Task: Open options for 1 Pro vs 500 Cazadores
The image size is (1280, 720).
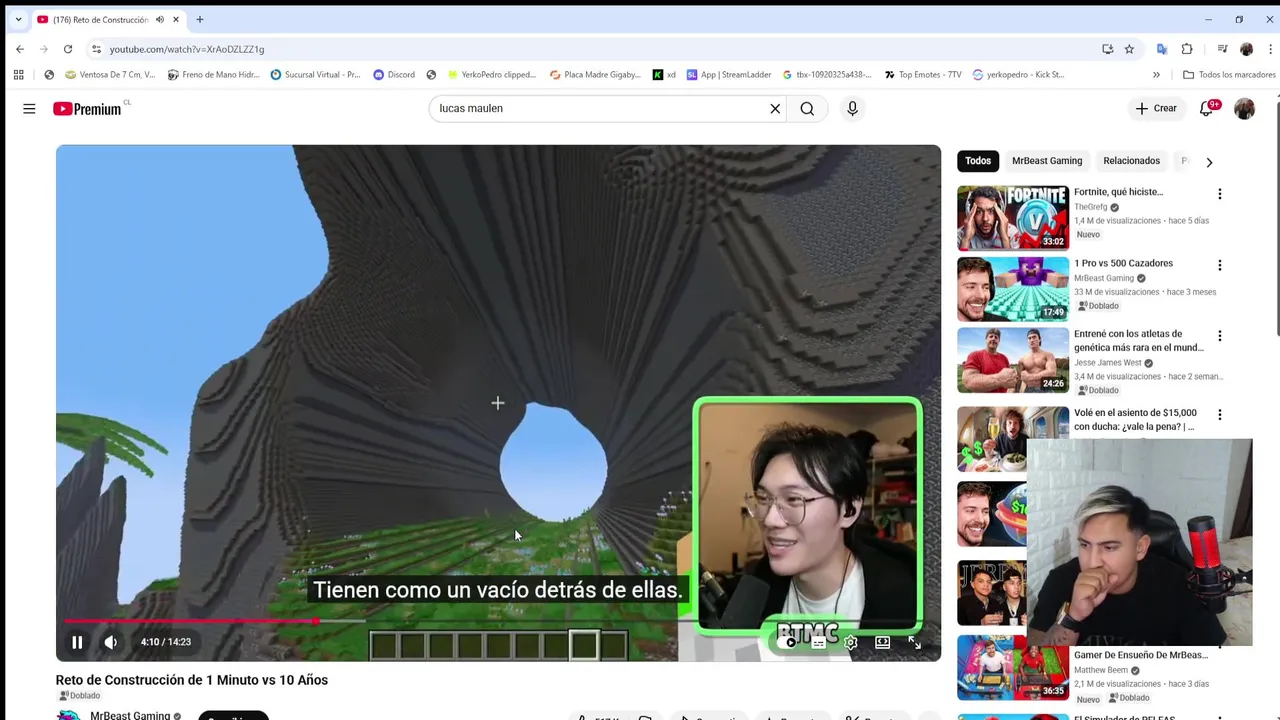Action: click(x=1219, y=265)
